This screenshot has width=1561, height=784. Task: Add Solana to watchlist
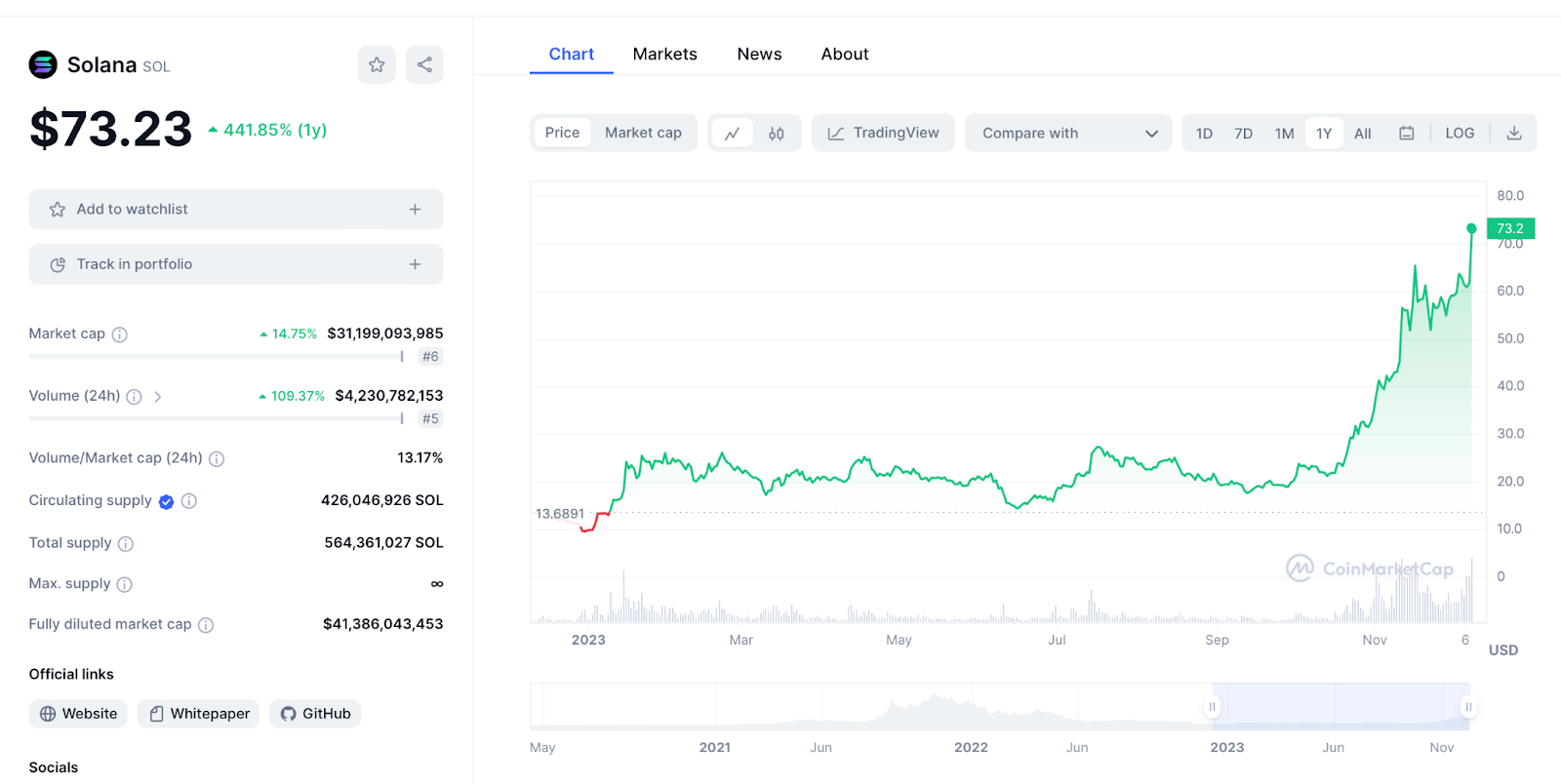tap(236, 210)
